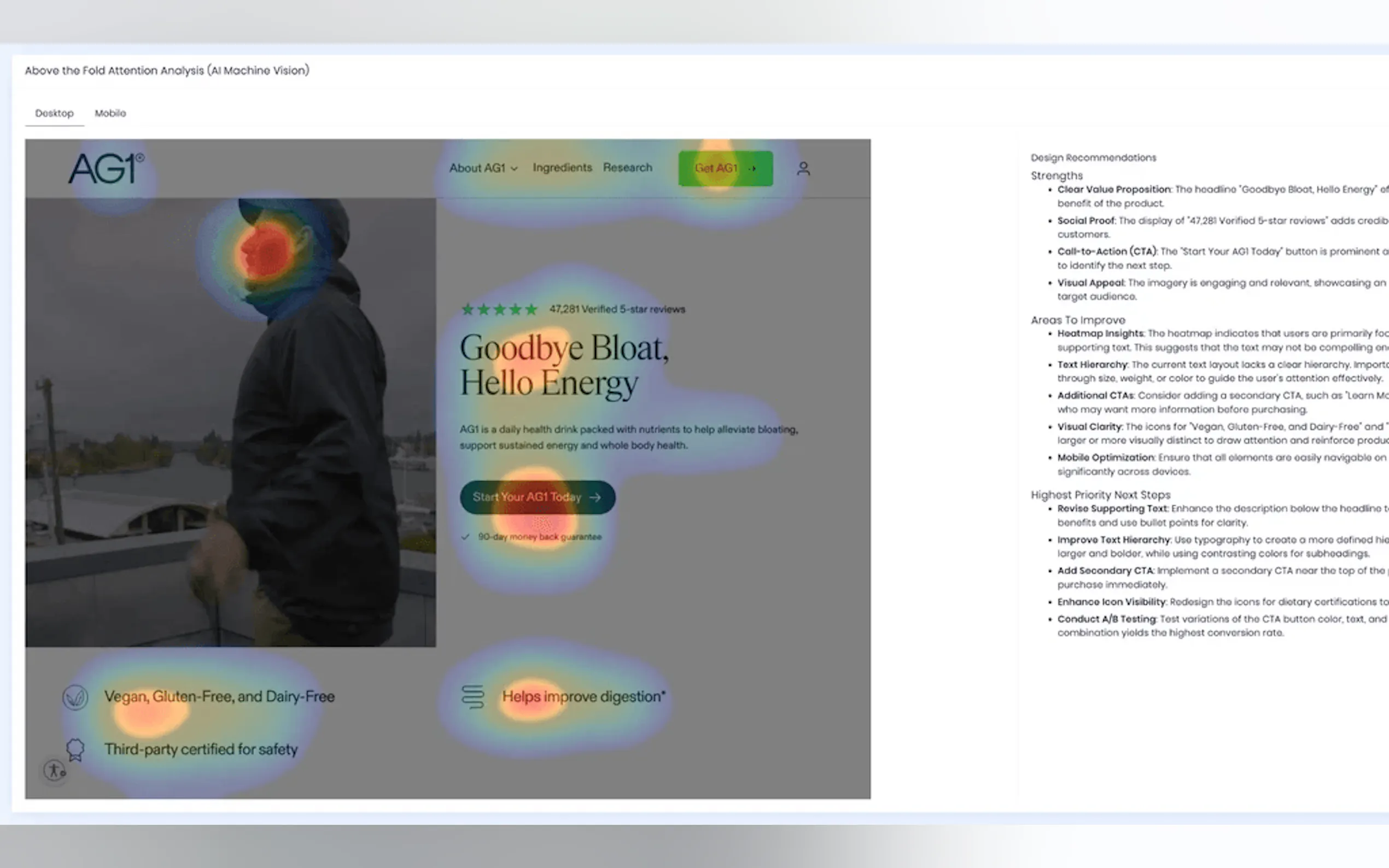The height and width of the screenshot is (868, 1389).
Task: Switch to the Mobile tab
Action: [x=110, y=113]
